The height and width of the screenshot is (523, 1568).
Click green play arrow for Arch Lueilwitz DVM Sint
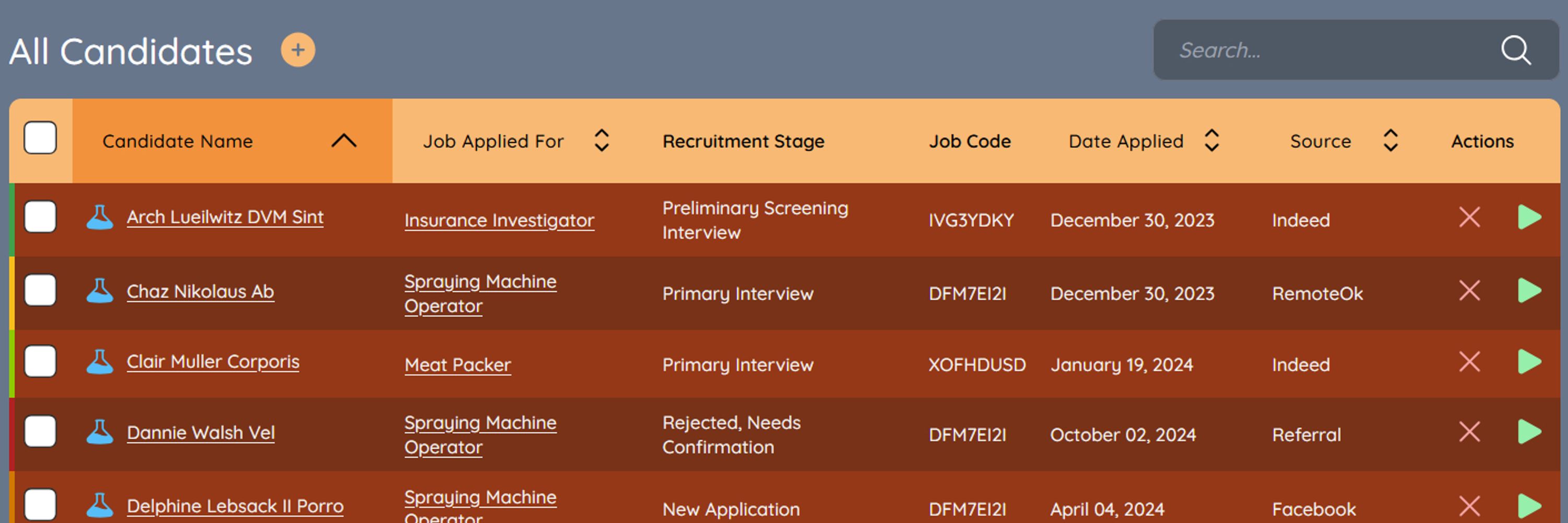point(1529,218)
